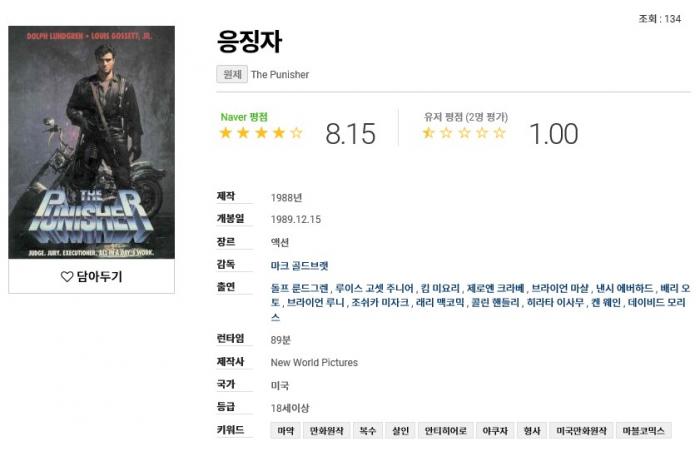Open director 마크 골드브랫 link

point(300,266)
